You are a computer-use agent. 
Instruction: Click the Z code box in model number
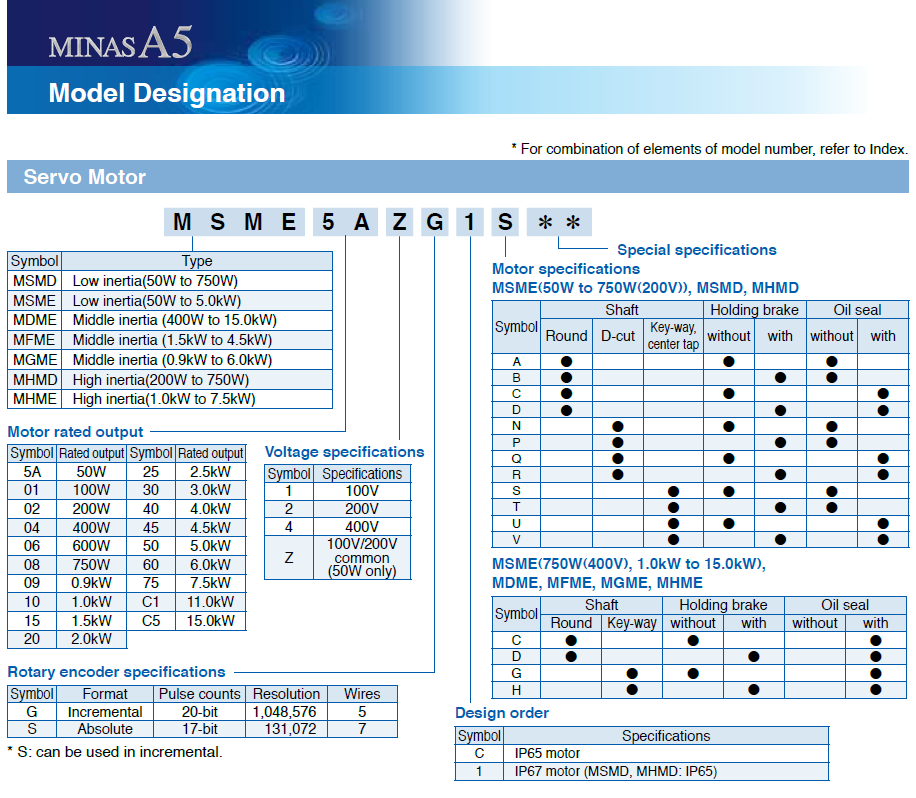coord(400,222)
